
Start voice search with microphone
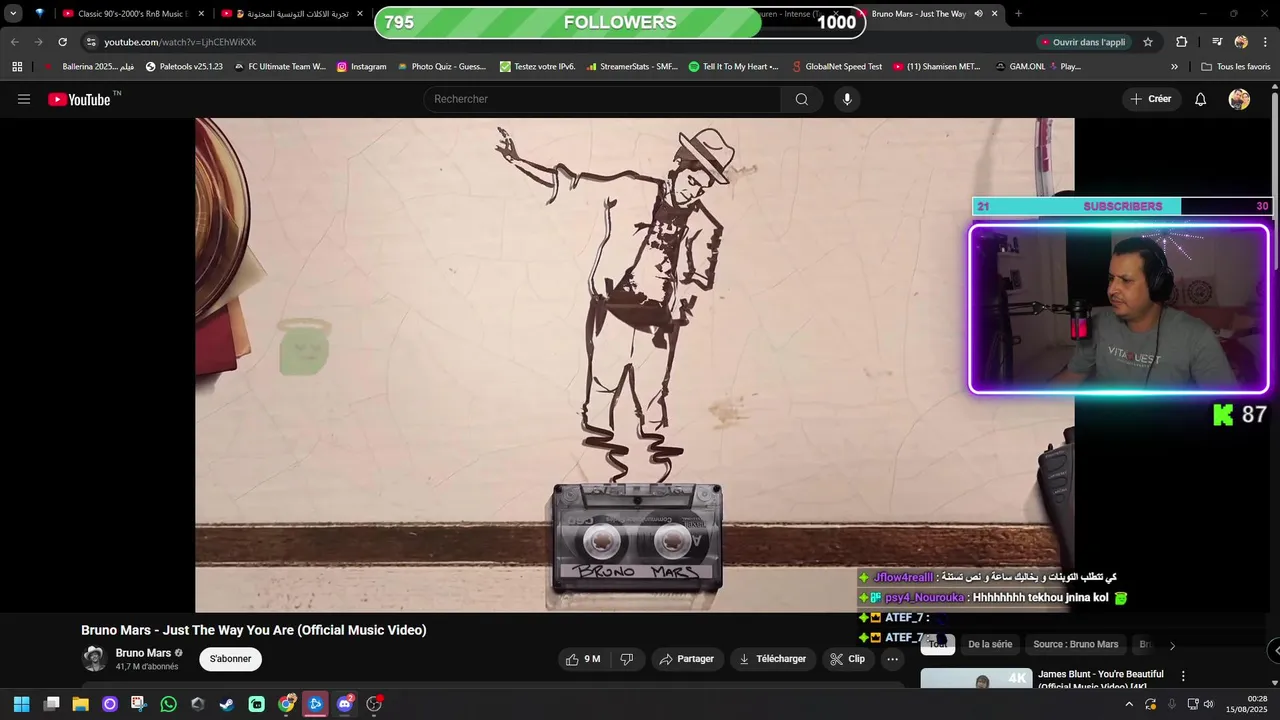click(x=847, y=99)
